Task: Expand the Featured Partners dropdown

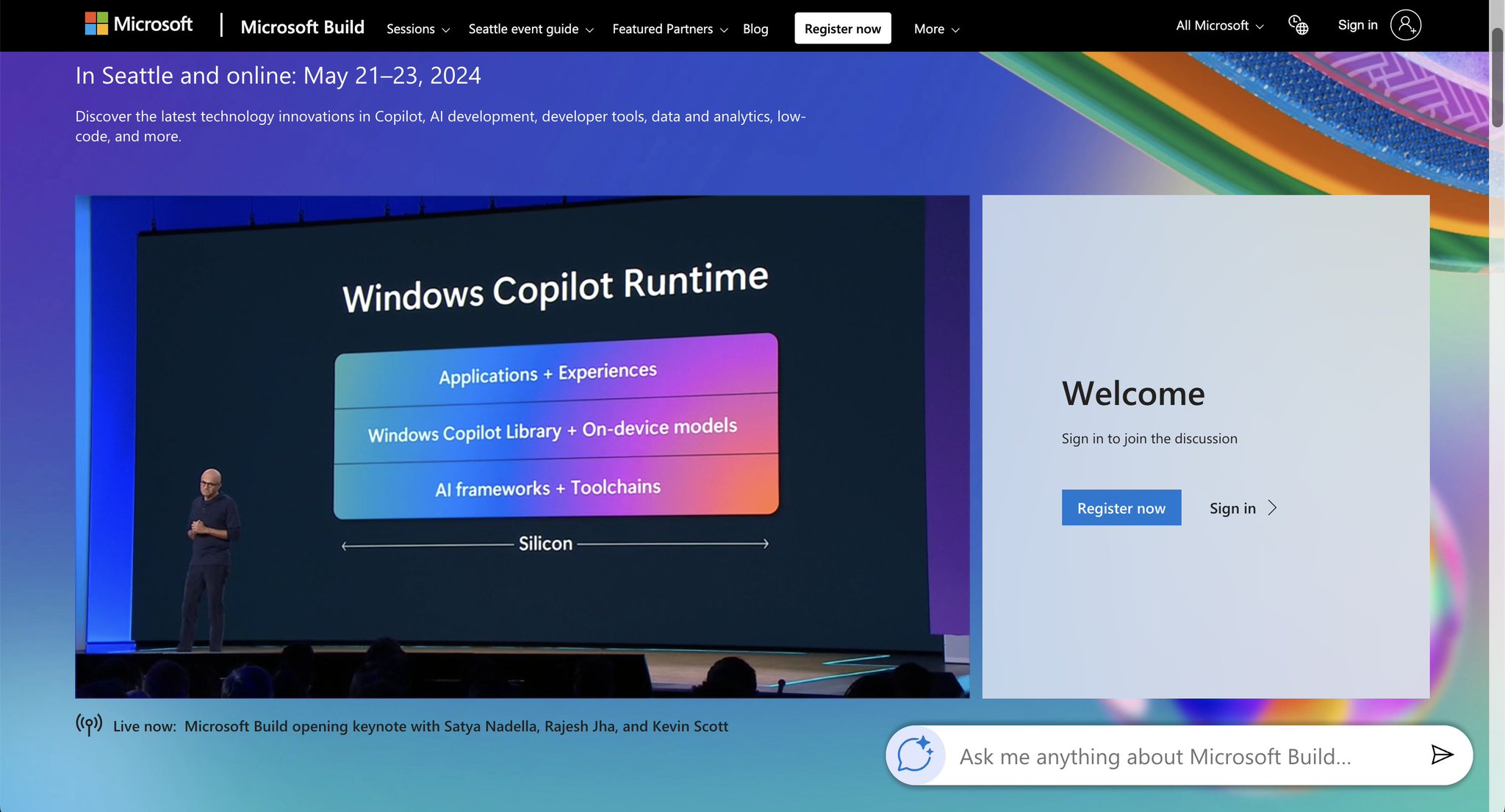Action: (x=670, y=29)
